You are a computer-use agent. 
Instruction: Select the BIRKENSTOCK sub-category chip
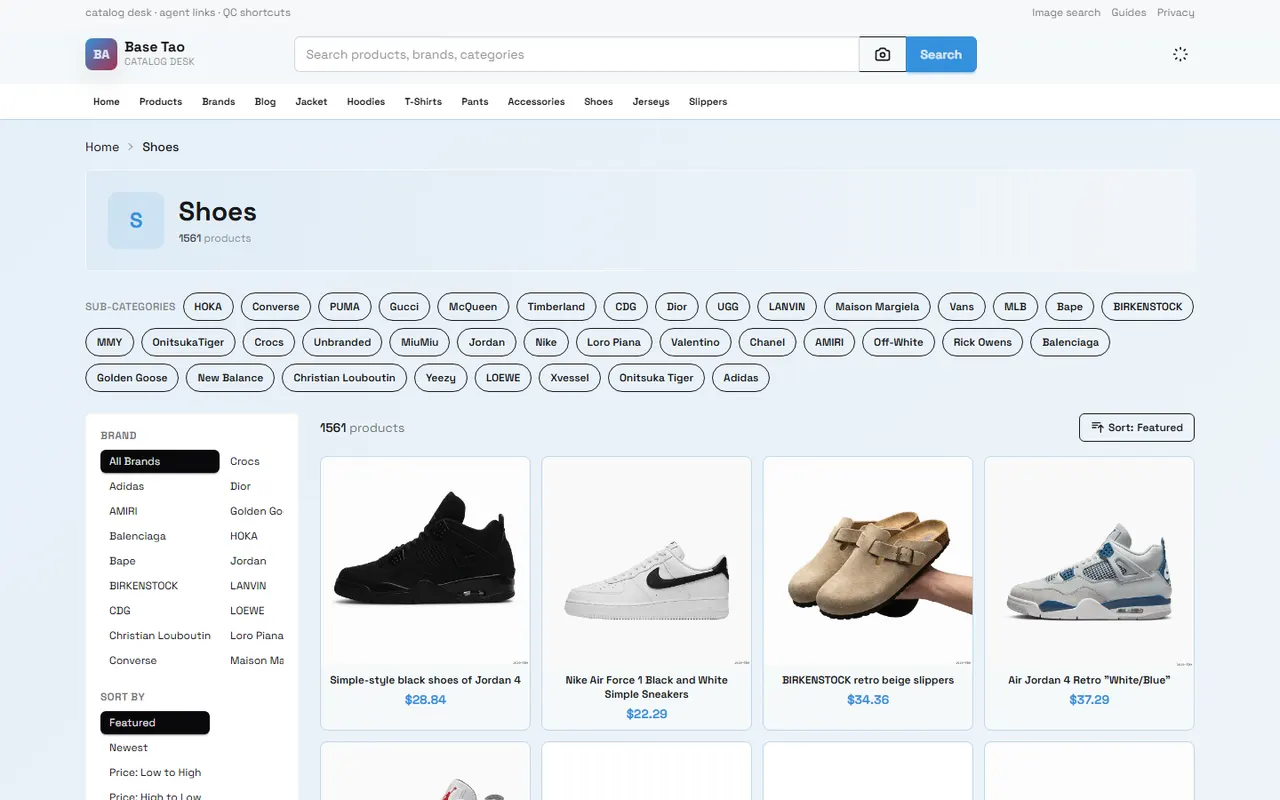(1147, 307)
